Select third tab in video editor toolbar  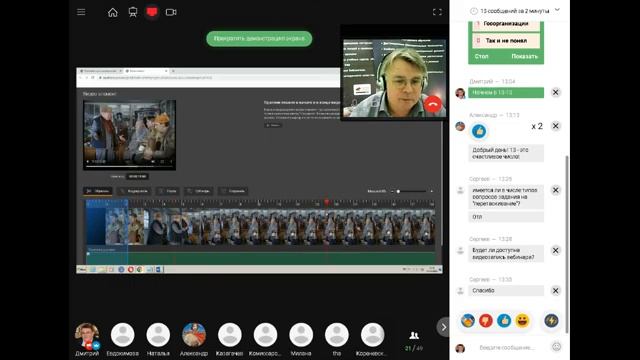[167, 191]
